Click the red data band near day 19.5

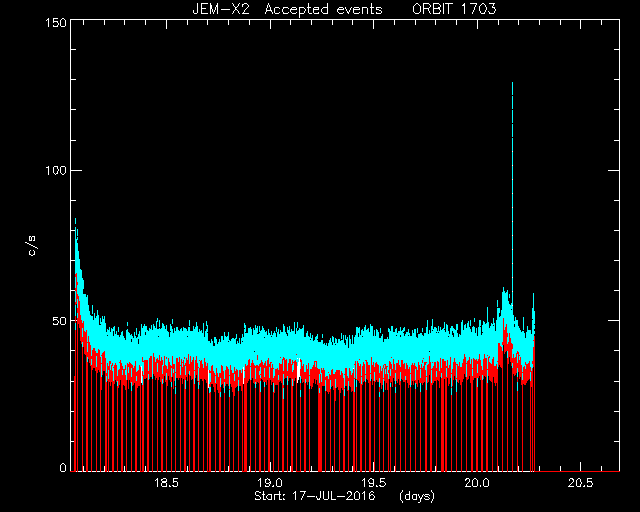374,372
